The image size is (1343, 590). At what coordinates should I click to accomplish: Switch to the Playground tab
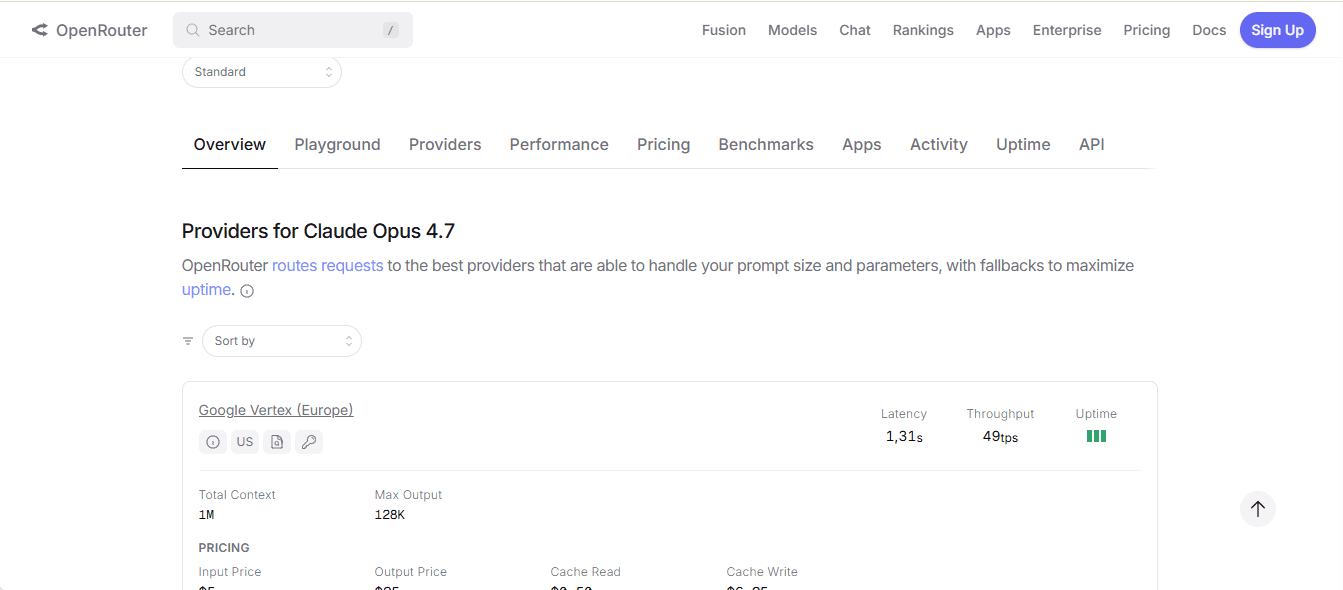click(337, 144)
